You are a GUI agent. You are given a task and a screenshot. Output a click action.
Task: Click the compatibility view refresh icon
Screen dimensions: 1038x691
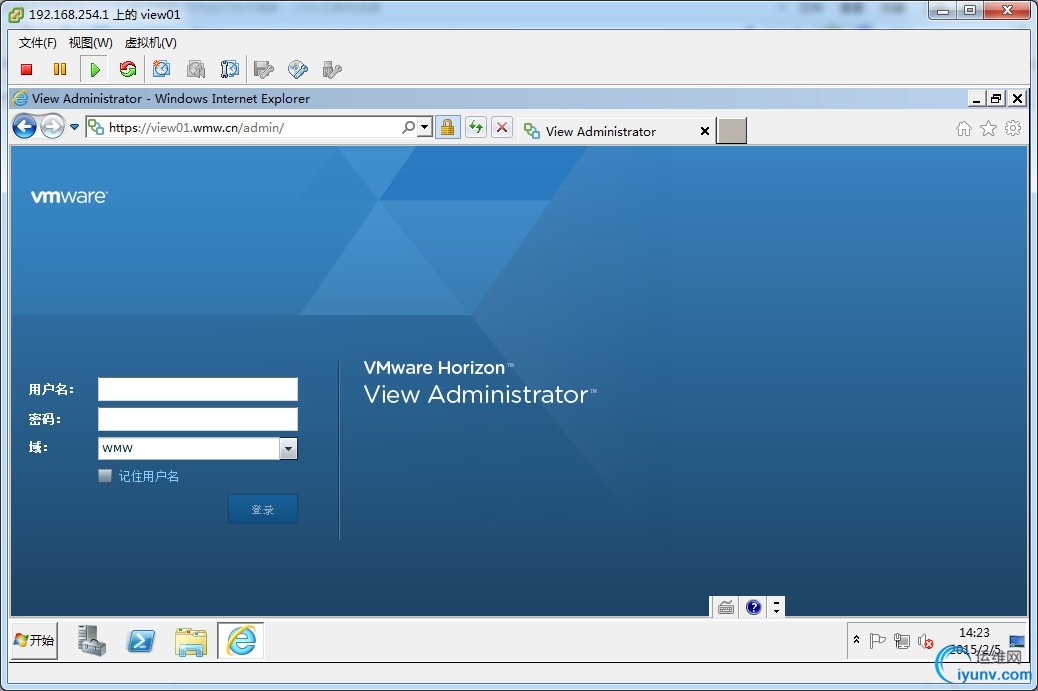(x=475, y=127)
